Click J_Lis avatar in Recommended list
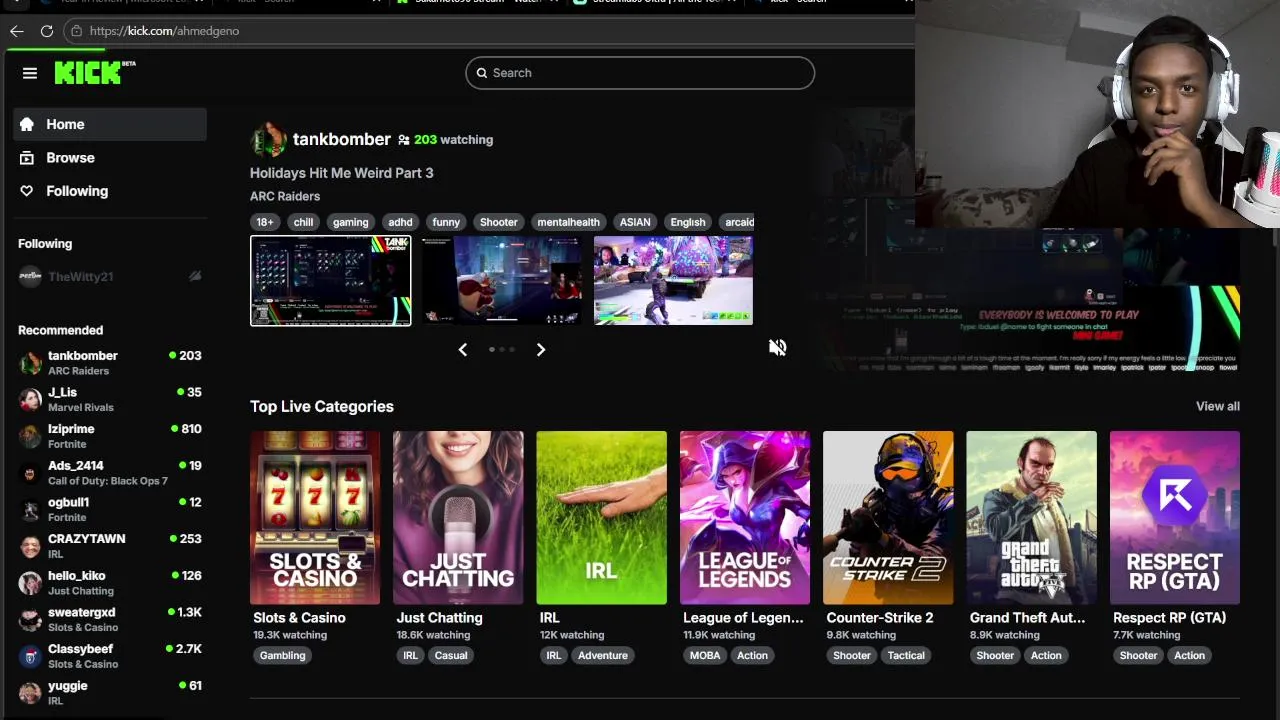This screenshot has width=1280, height=720. (30, 399)
